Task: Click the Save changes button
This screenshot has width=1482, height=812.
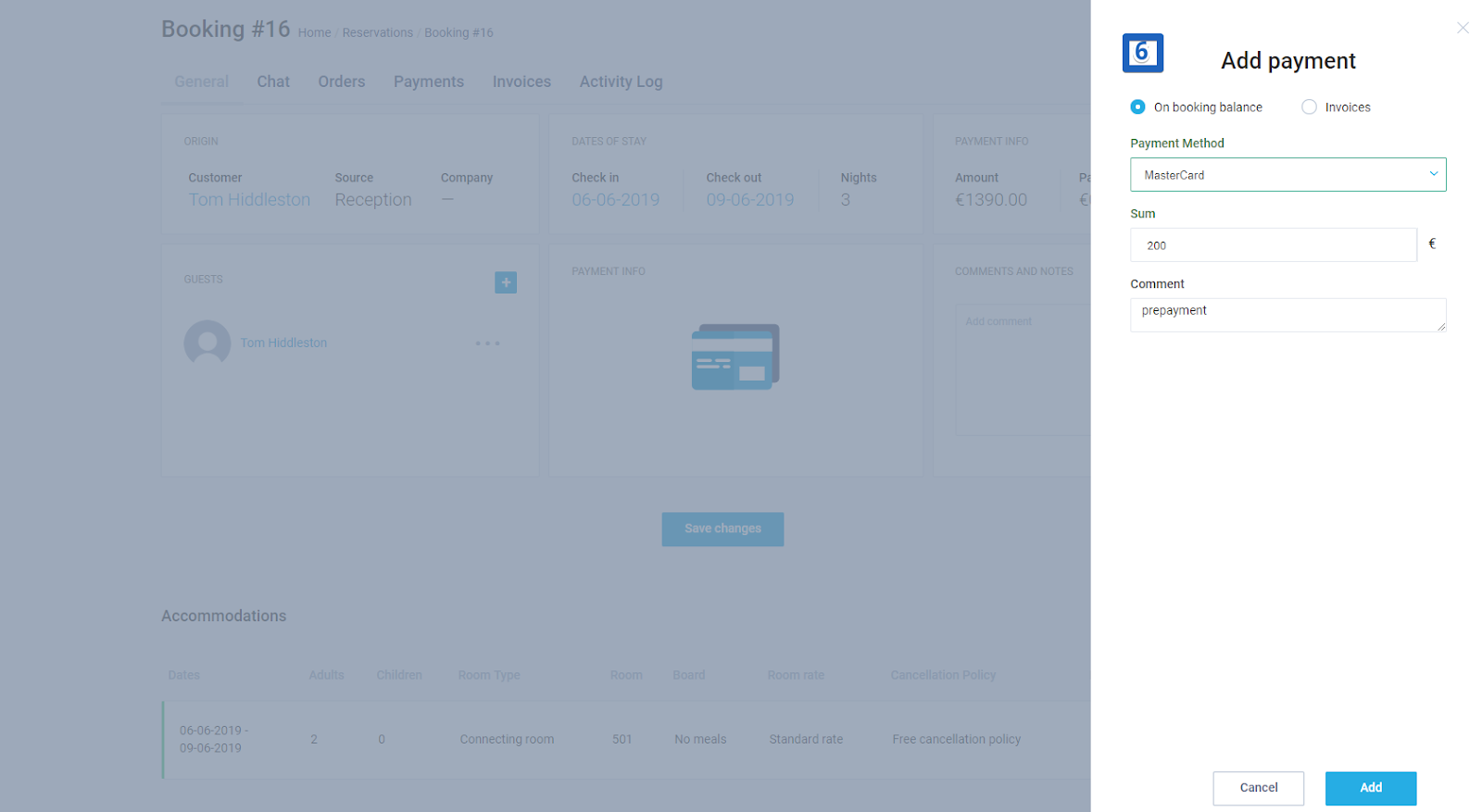Action: tap(722, 529)
